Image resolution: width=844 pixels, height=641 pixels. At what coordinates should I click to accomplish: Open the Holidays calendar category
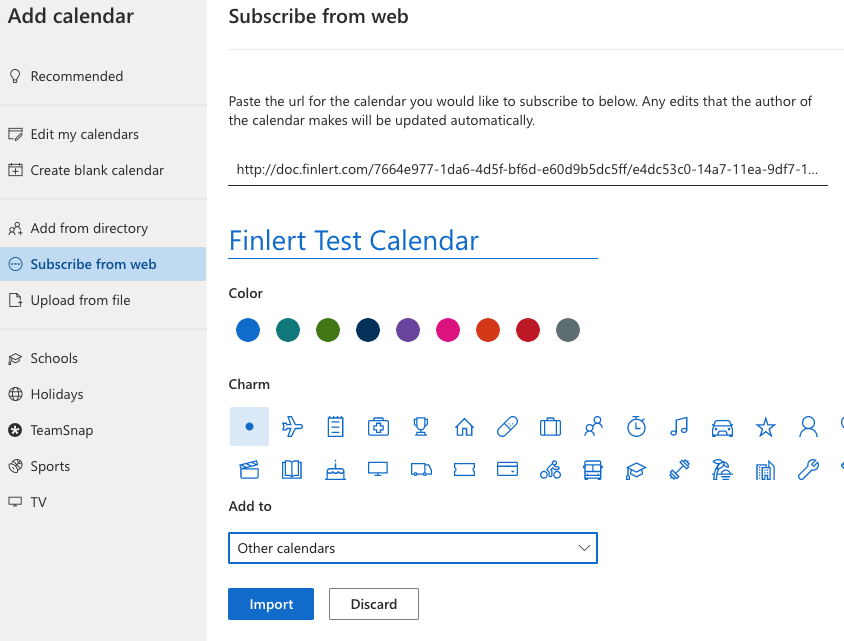[x=57, y=394]
